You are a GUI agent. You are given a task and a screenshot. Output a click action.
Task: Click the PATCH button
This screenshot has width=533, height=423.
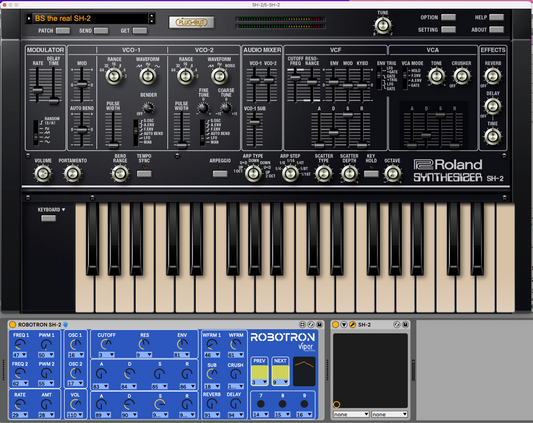pyautogui.click(x=63, y=31)
